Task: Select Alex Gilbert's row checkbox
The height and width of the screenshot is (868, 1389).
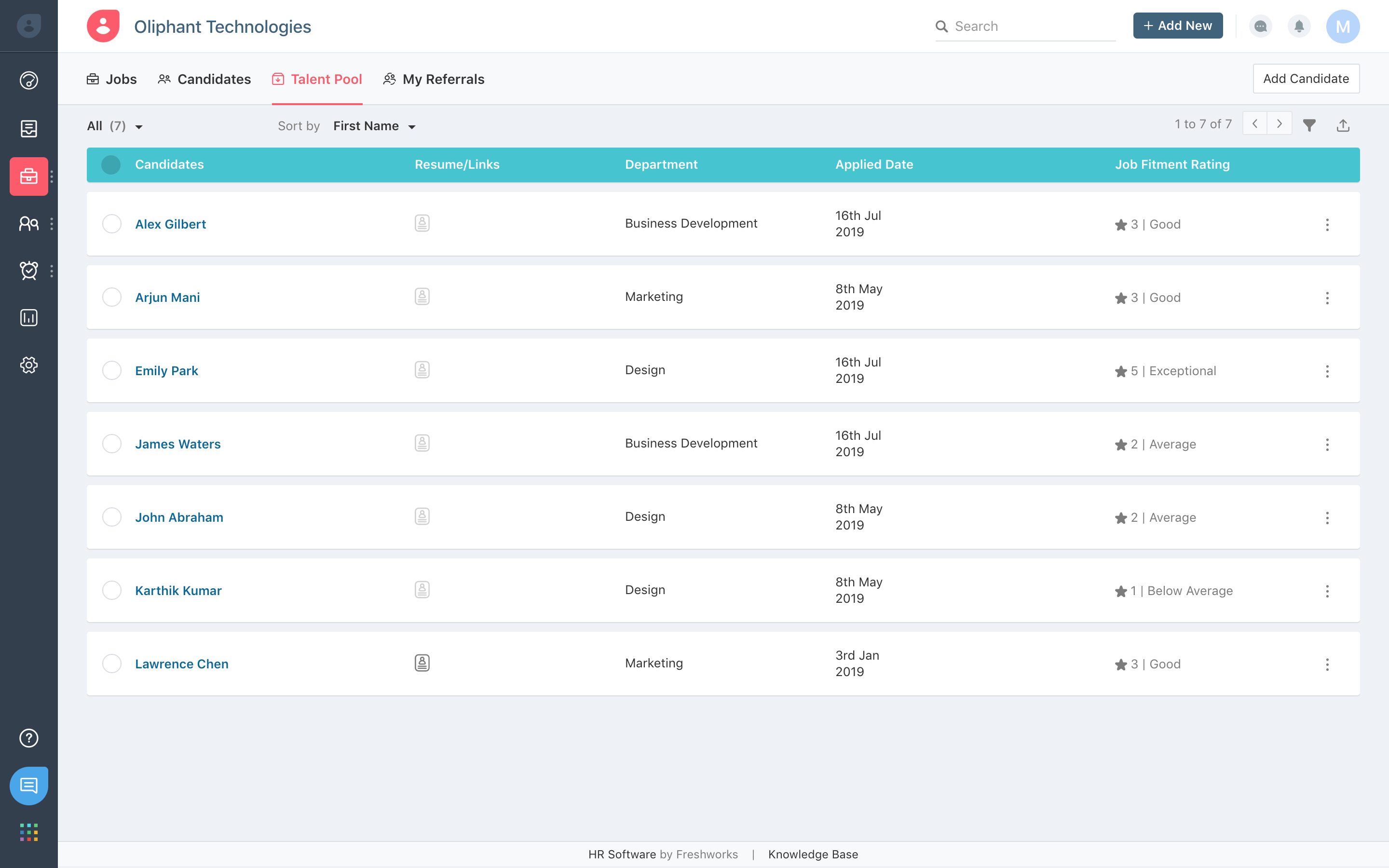Action: [111, 224]
